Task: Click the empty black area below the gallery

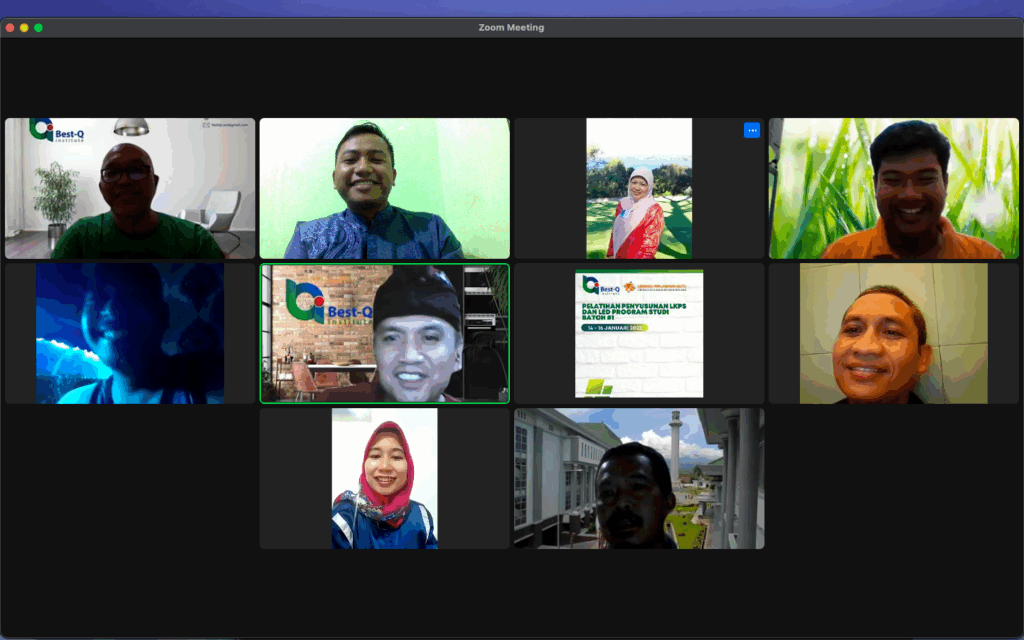Action: (x=511, y=595)
